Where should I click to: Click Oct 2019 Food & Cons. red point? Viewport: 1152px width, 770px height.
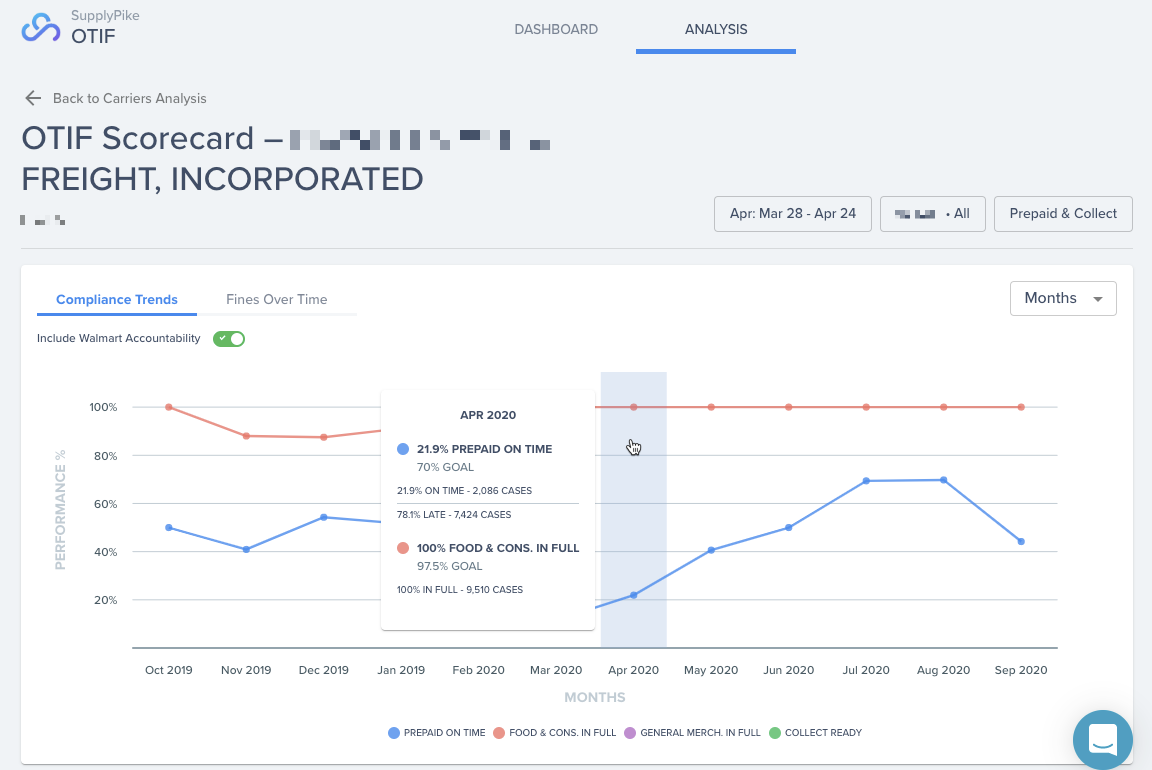pyautogui.click(x=169, y=407)
